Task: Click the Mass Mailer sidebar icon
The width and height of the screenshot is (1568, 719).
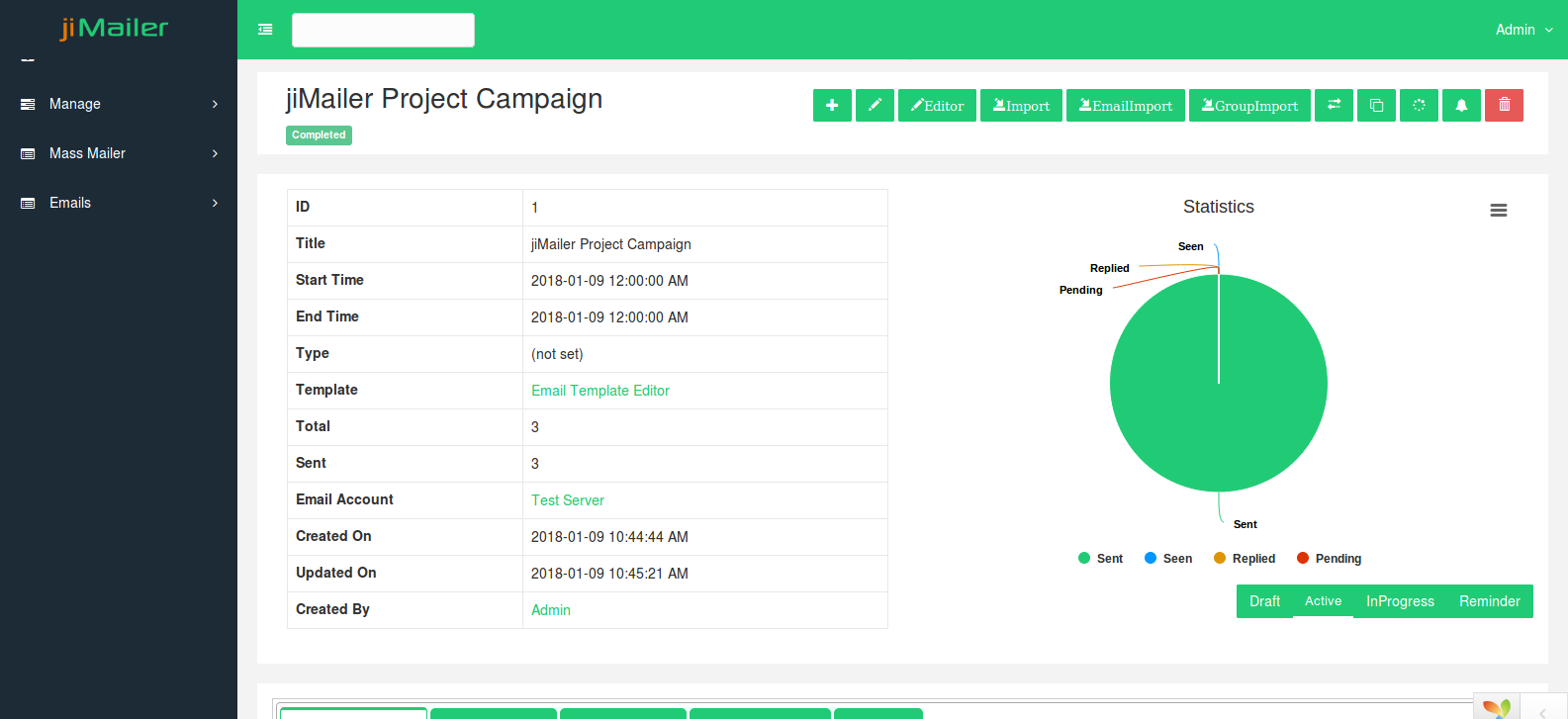Action: click(x=28, y=153)
